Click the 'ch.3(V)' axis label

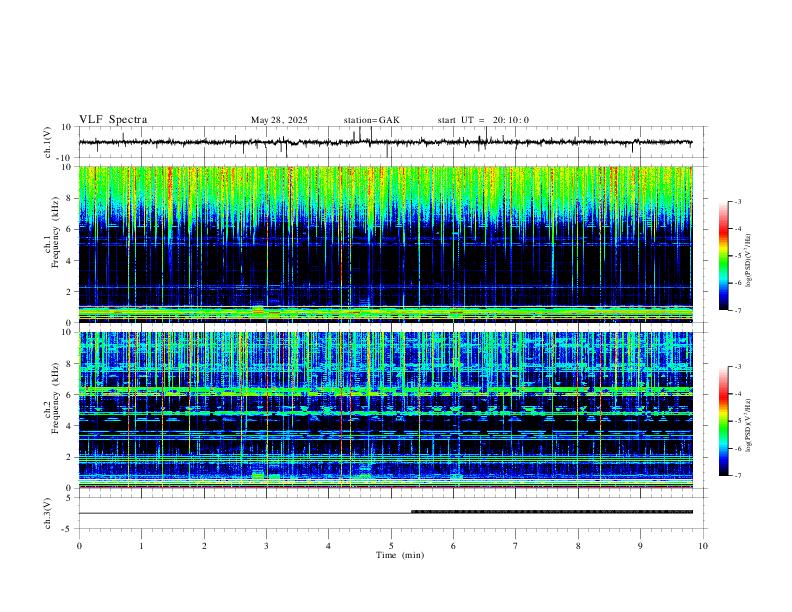click(48, 514)
